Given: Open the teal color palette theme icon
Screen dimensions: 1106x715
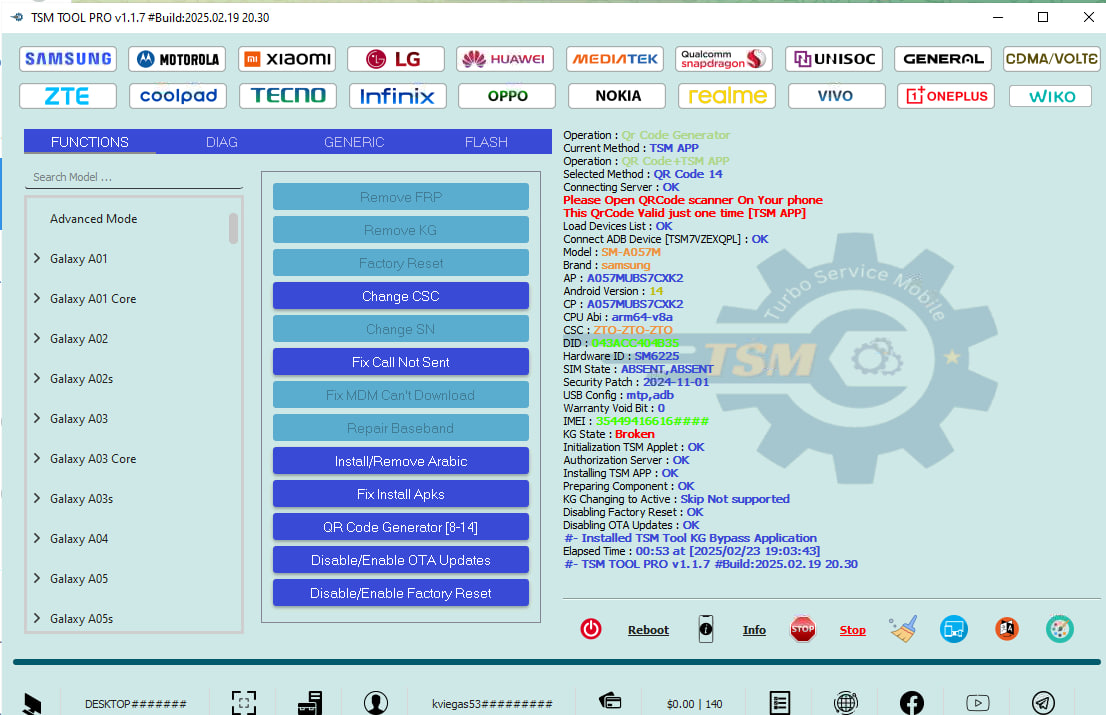Looking at the screenshot, I should tap(1059, 629).
